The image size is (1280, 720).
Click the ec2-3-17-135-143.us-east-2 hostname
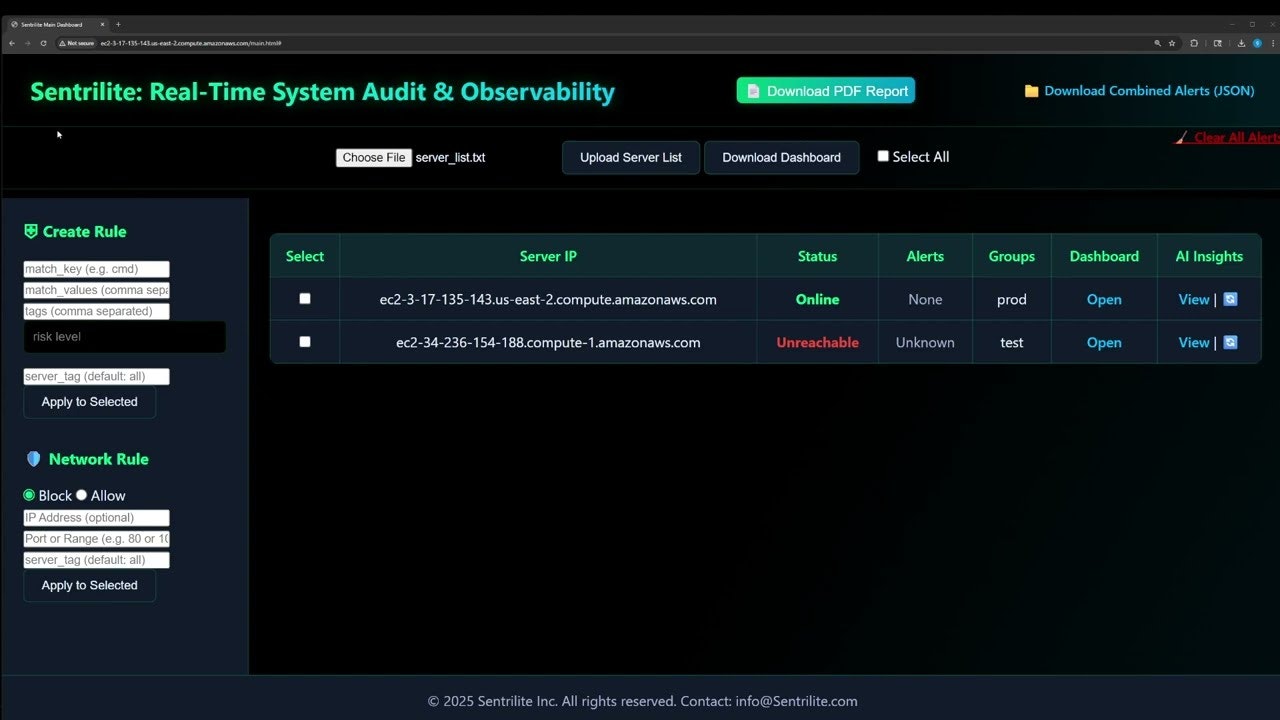tap(548, 299)
